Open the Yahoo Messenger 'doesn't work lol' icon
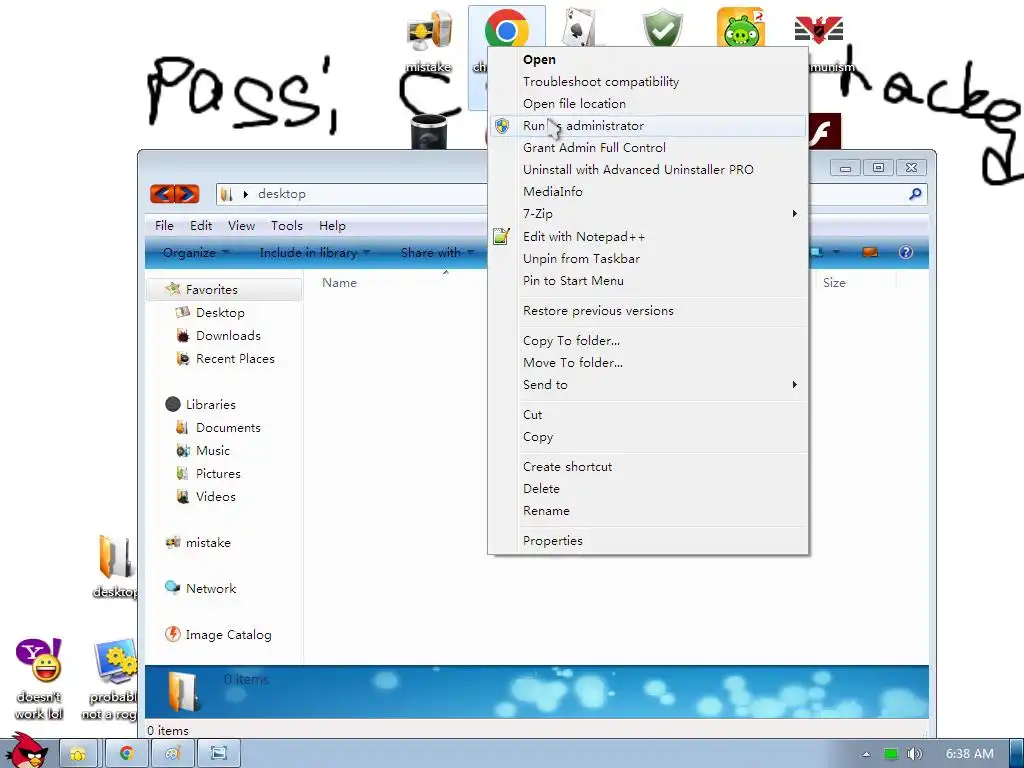Screen dimensions: 1024x768 [x=39, y=661]
